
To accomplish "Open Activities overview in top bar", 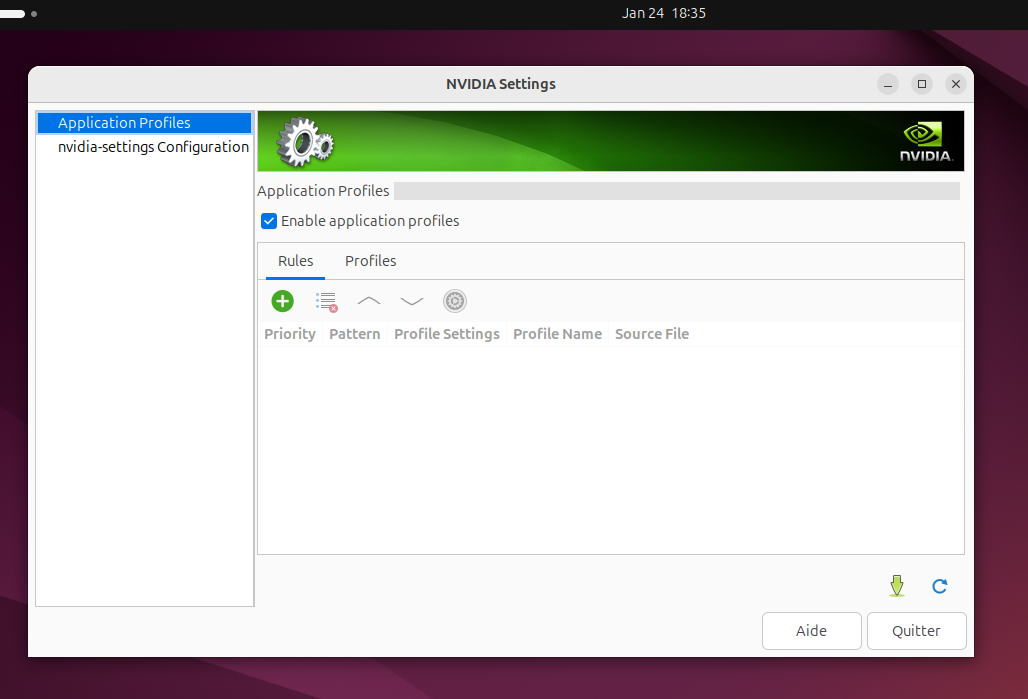I will (x=18, y=13).
